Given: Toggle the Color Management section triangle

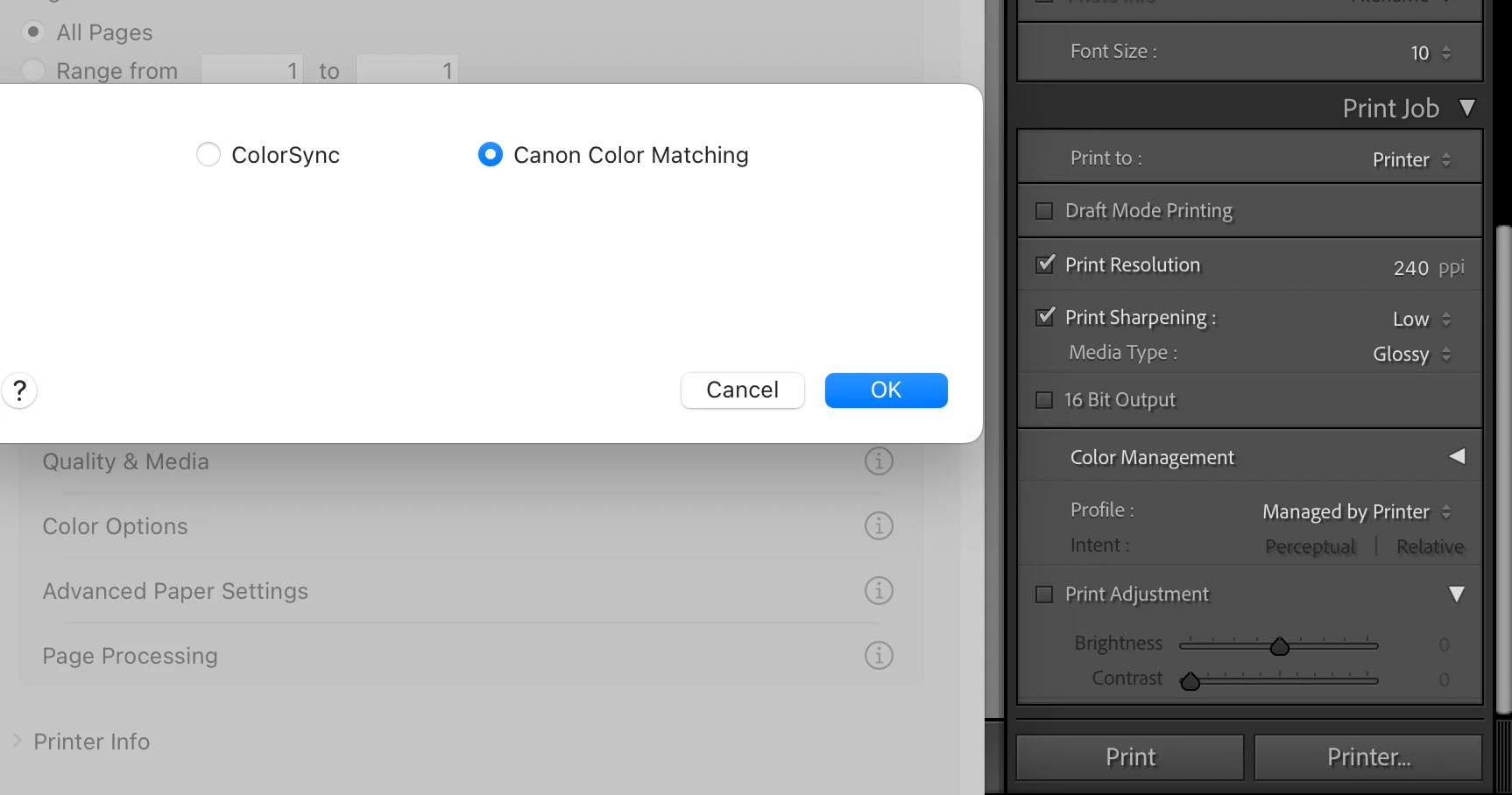Looking at the screenshot, I should point(1457,456).
